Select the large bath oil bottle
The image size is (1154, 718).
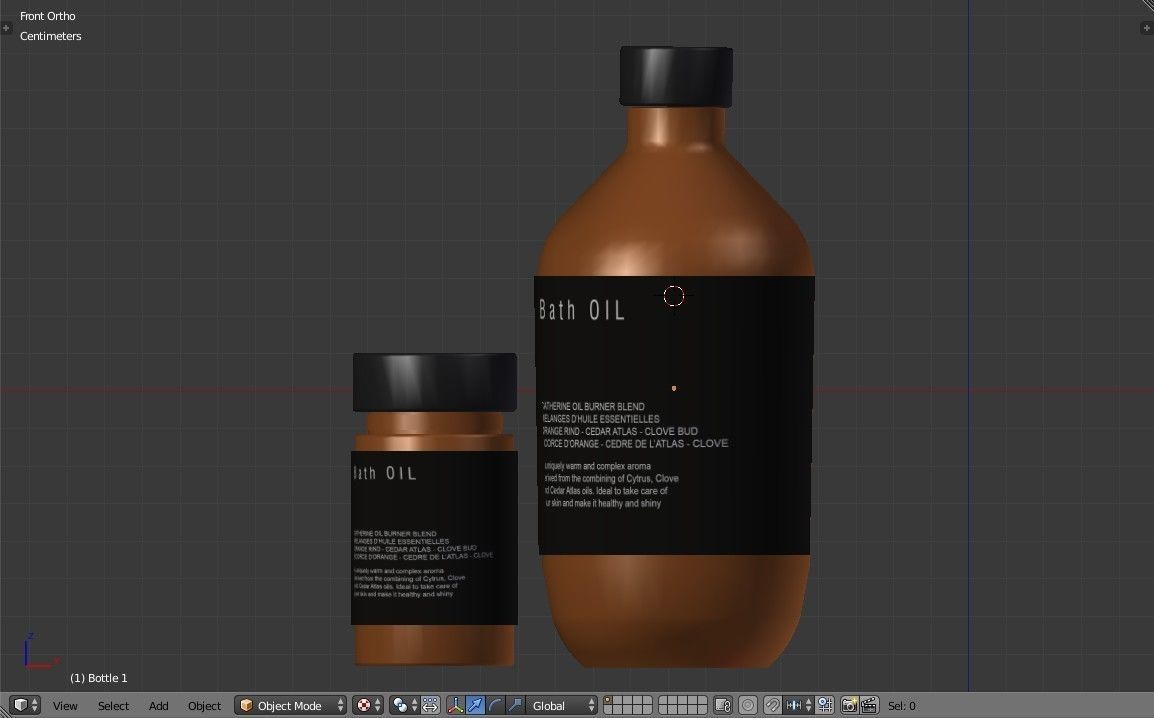[x=674, y=357]
